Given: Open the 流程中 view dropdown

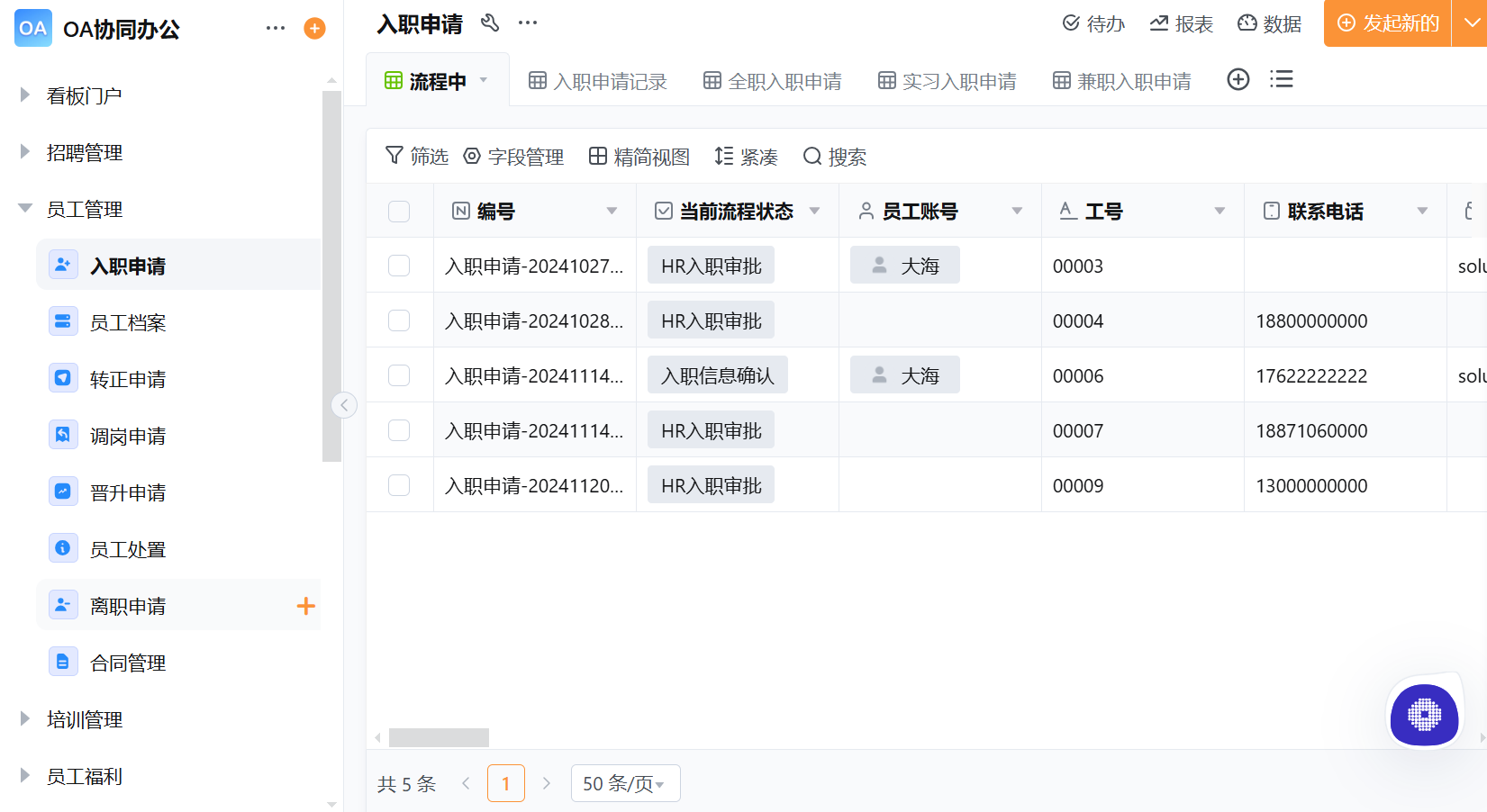Looking at the screenshot, I should [485, 80].
